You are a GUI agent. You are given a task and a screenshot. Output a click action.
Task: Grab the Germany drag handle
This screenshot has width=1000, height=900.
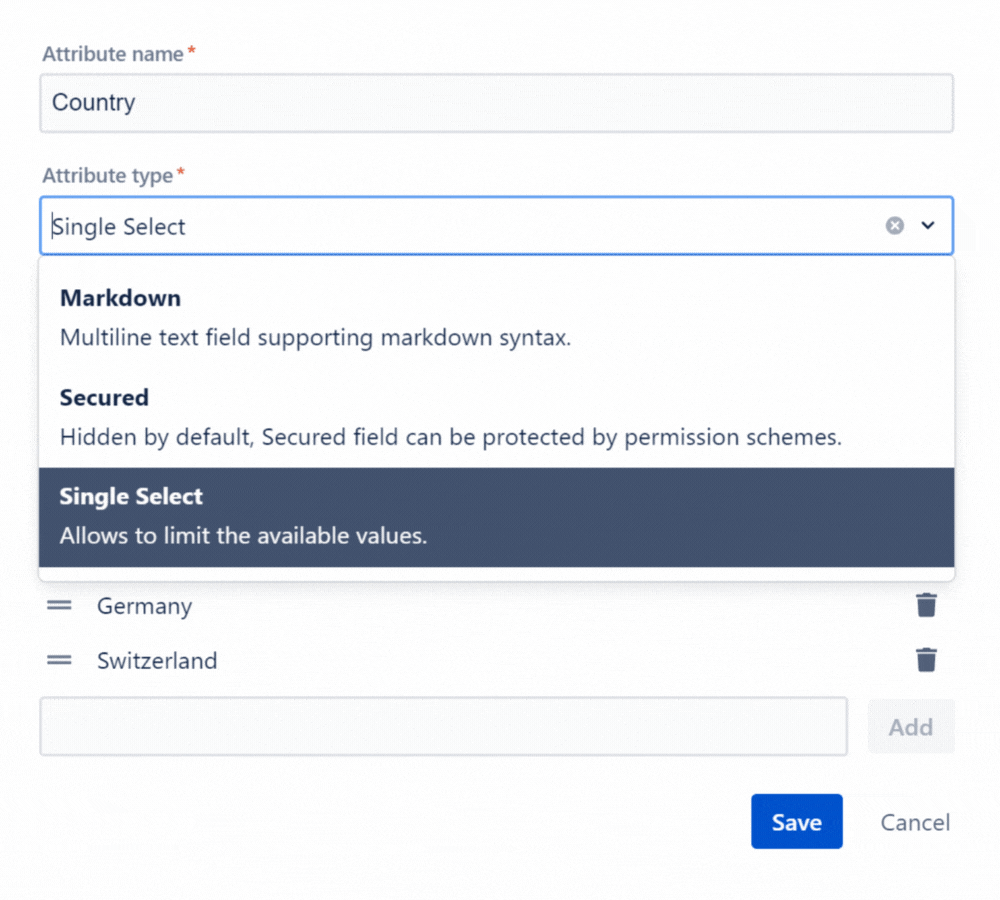point(60,606)
